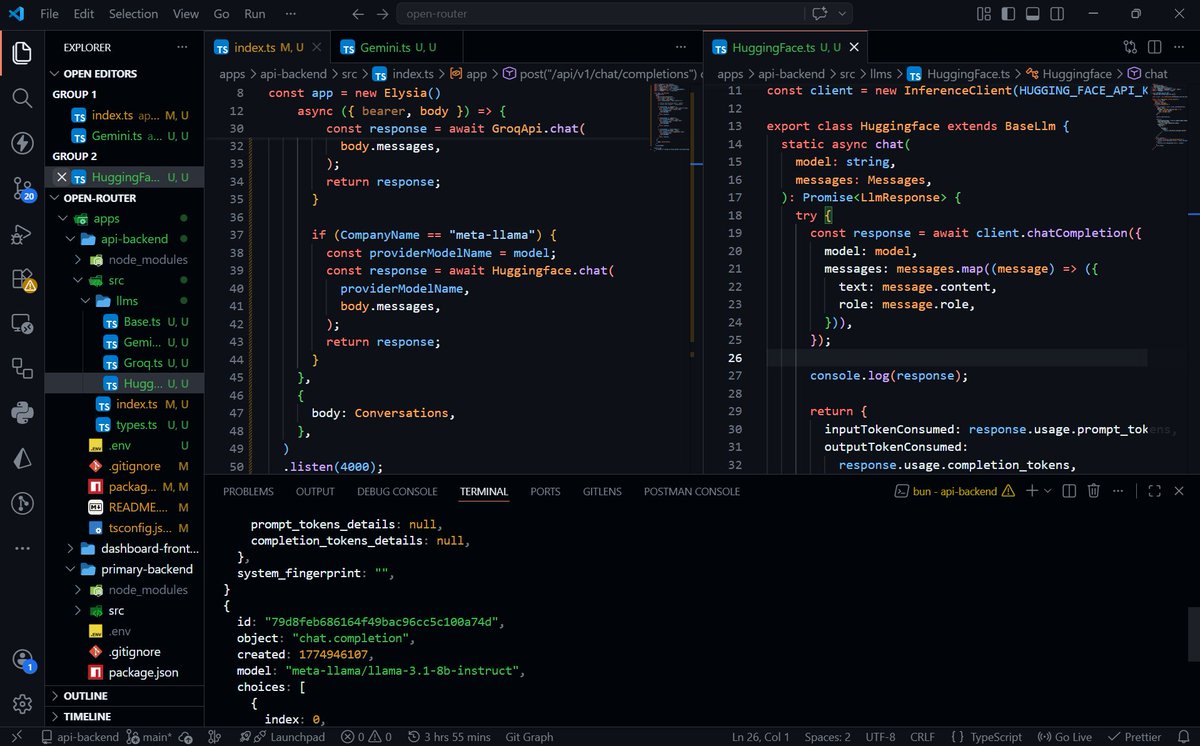Split the HuggingFace.ts editor right
This screenshot has height=746, width=1200.
pos(1154,47)
